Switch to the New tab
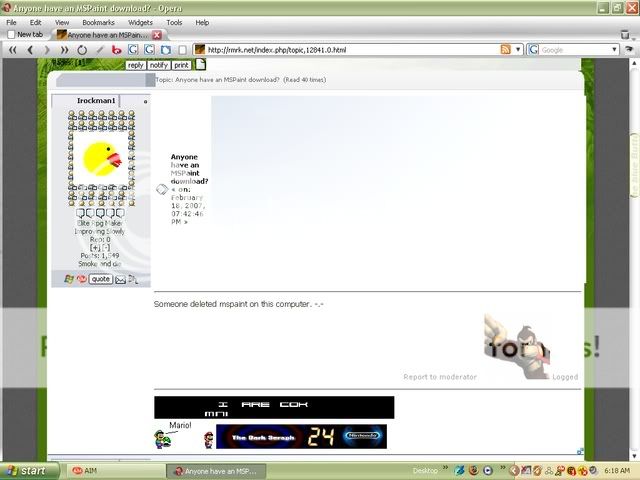The width and height of the screenshot is (640, 480). (x=24, y=35)
